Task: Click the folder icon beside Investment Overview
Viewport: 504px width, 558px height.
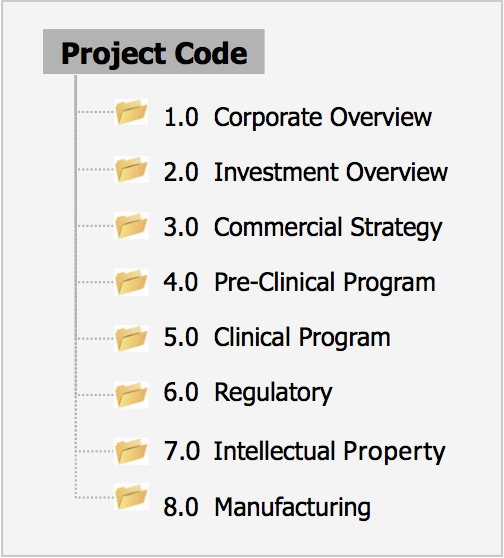Action: 131,169
